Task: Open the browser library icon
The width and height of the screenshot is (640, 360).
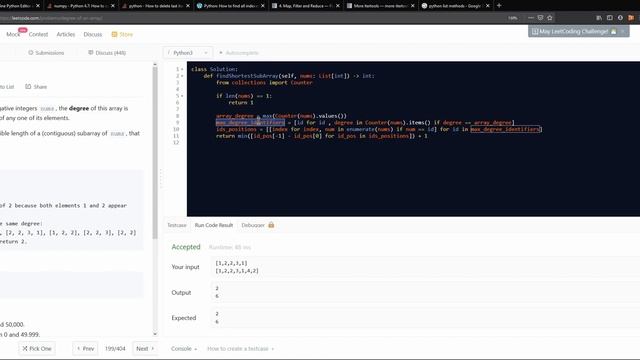Action: (599, 18)
